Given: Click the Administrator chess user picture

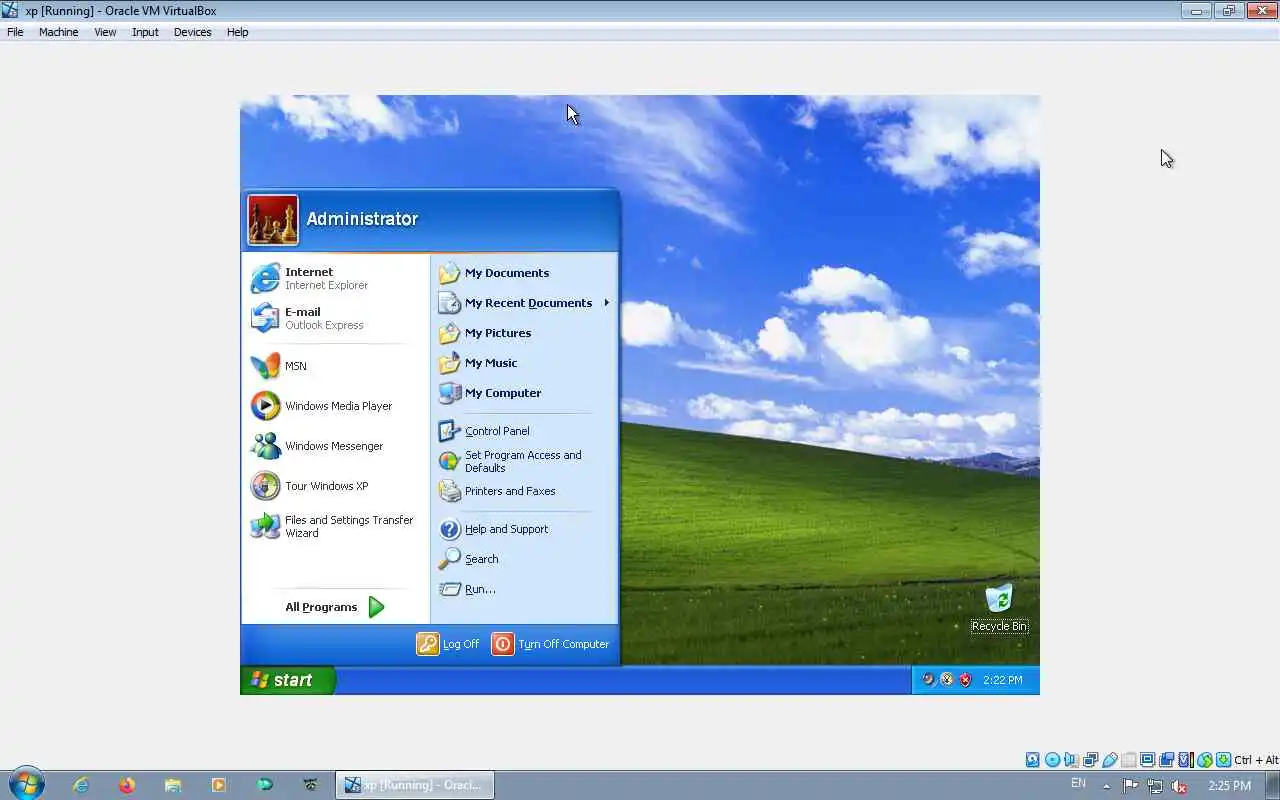Looking at the screenshot, I should tap(273, 220).
